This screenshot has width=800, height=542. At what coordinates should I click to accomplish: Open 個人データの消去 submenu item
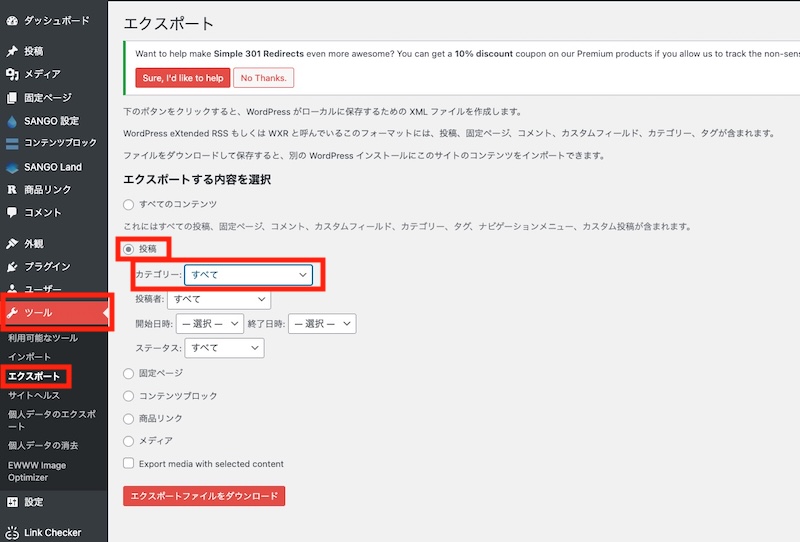(43, 446)
